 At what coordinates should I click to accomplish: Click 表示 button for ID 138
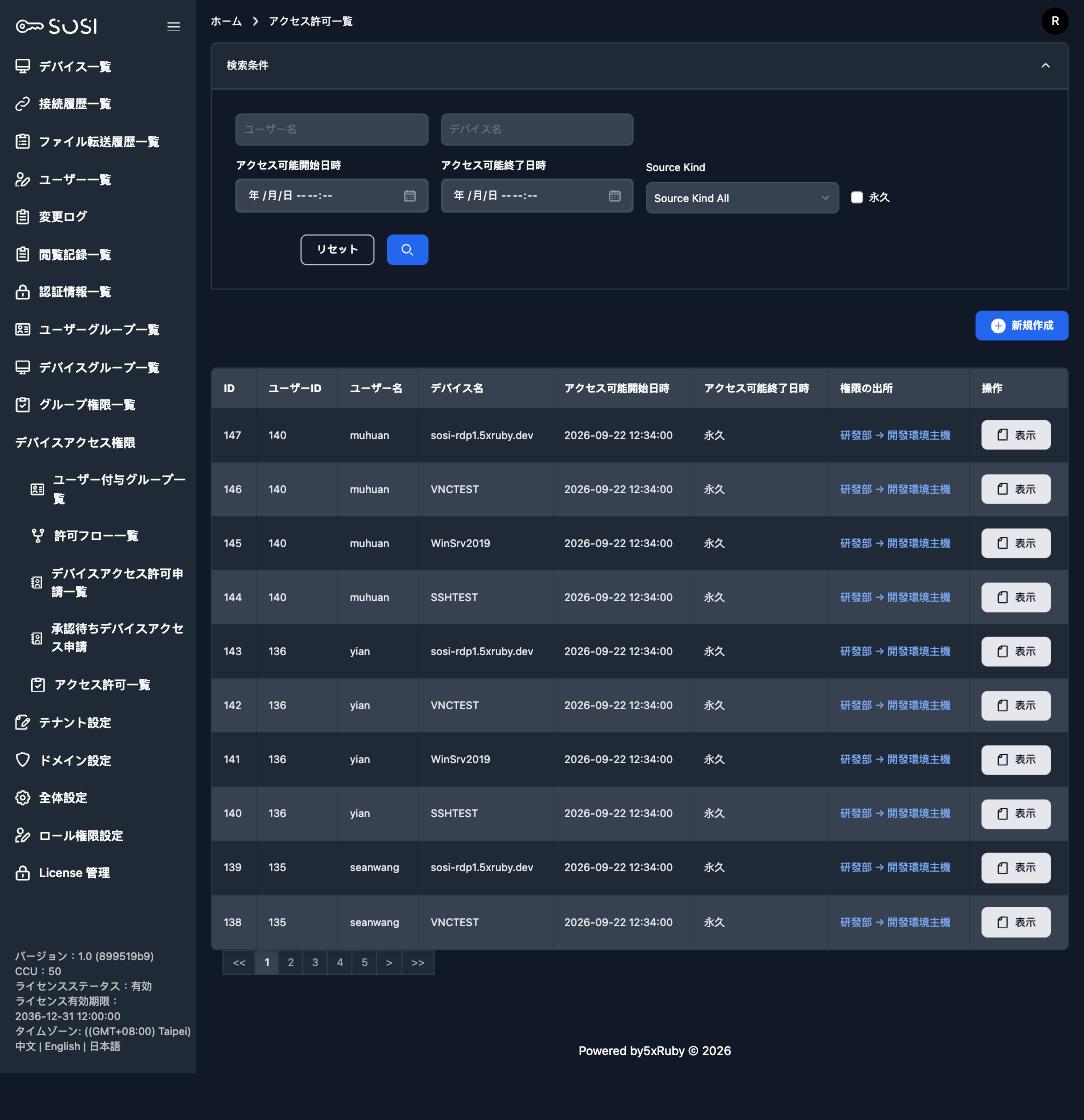click(1015, 922)
